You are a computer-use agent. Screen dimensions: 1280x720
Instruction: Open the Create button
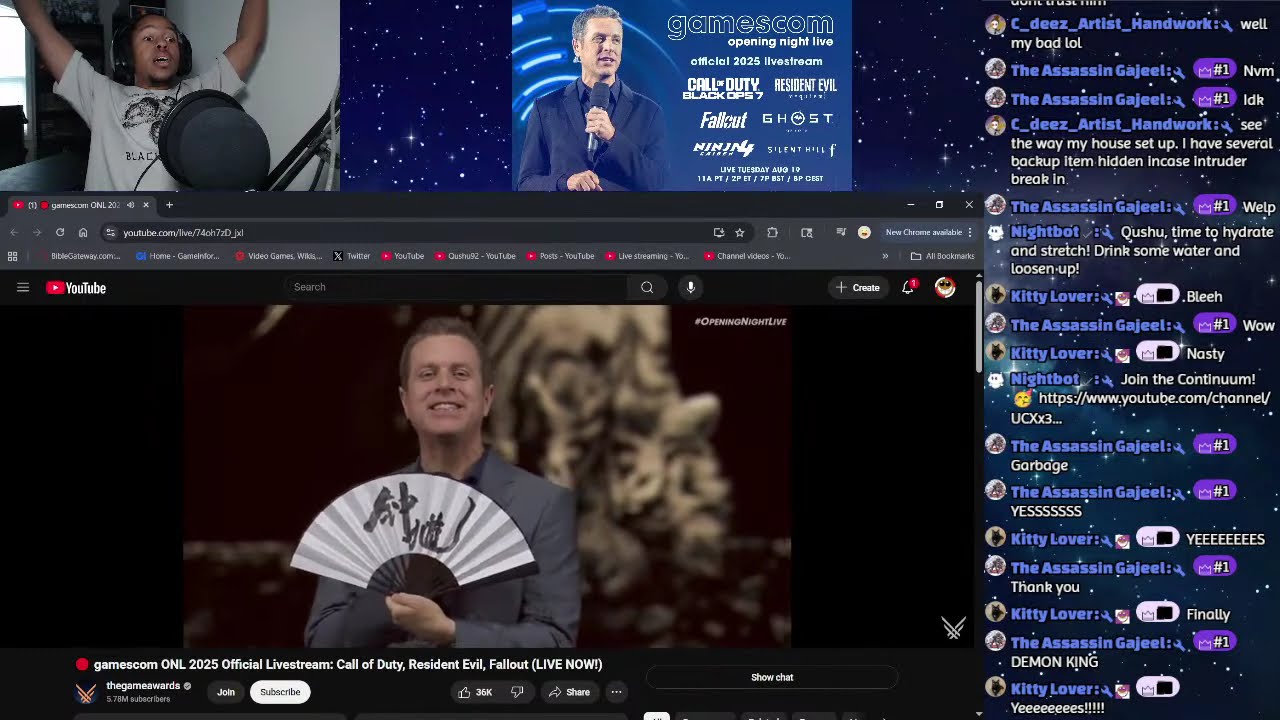tap(858, 287)
